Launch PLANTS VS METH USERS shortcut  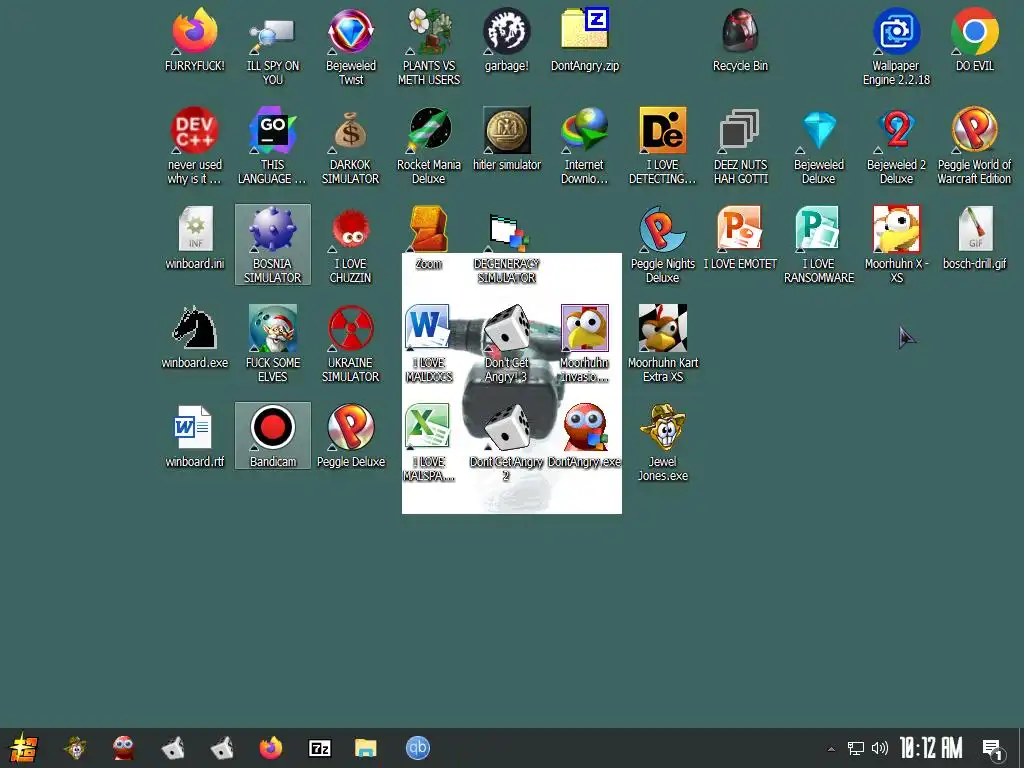point(429,46)
